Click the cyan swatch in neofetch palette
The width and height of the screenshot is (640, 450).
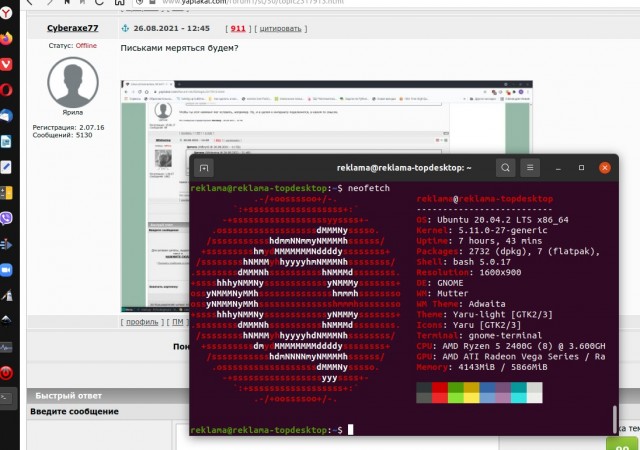[x=519, y=393]
